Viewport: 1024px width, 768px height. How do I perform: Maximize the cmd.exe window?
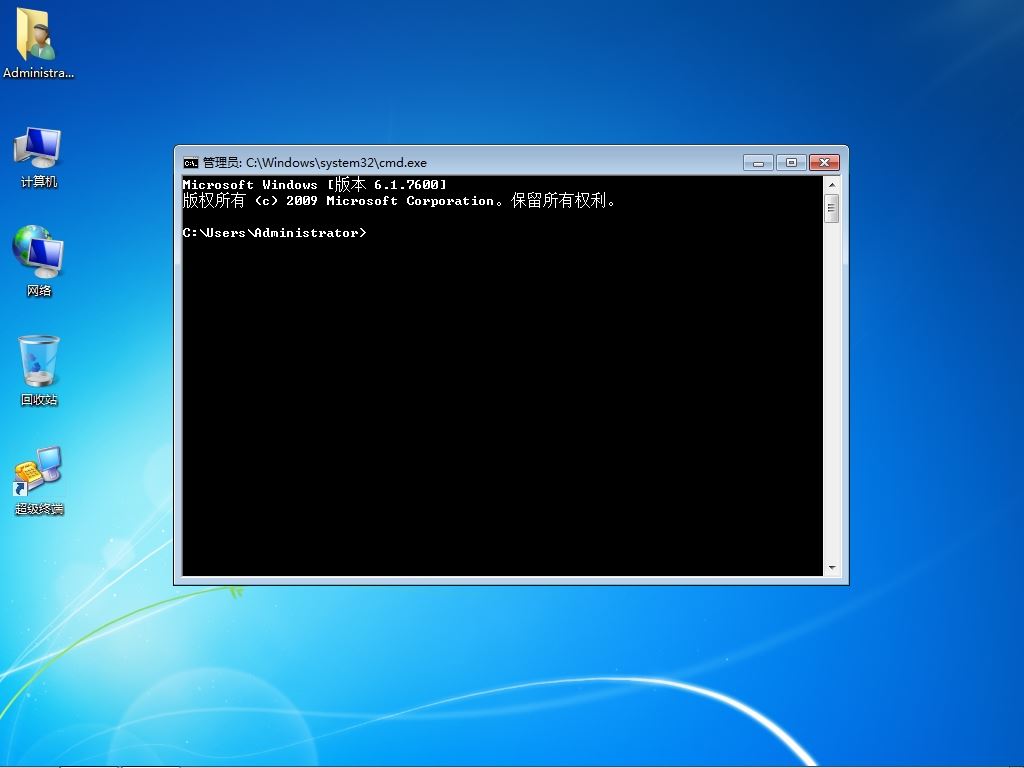[791, 163]
